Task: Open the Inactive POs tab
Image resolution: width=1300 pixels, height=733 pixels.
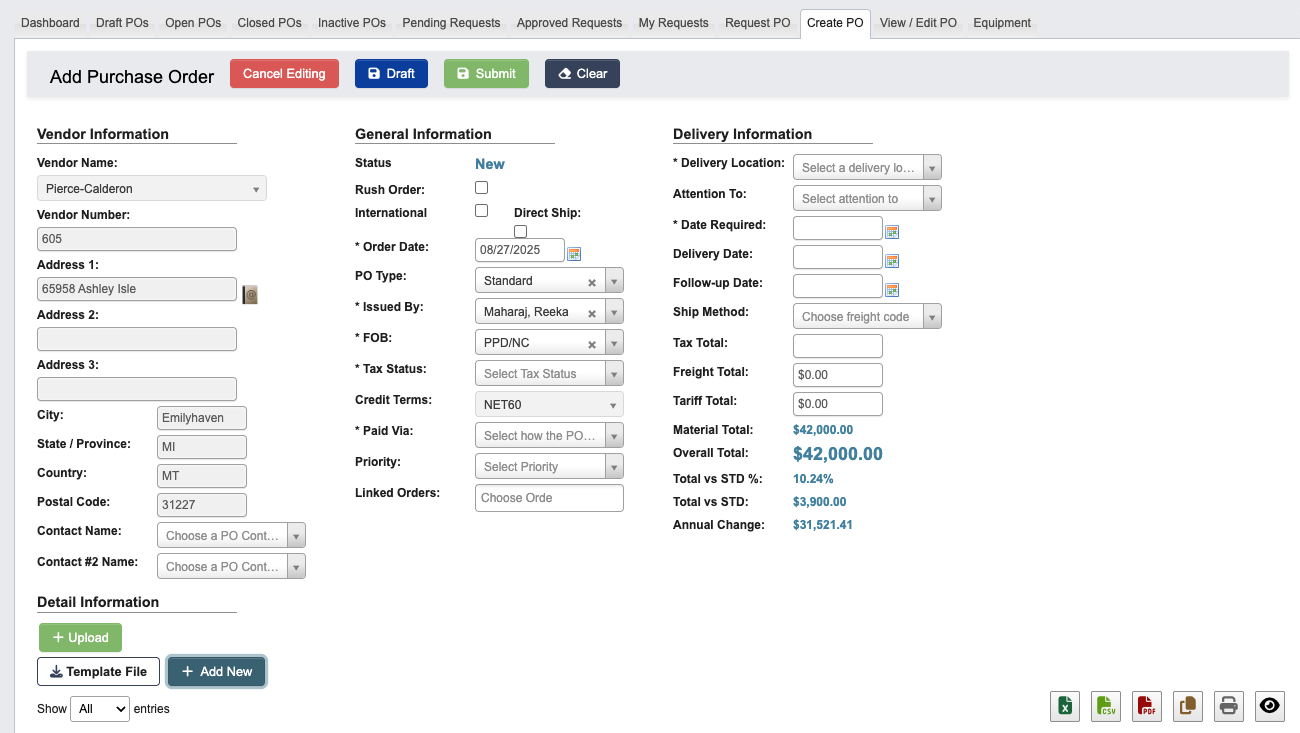Action: click(352, 23)
